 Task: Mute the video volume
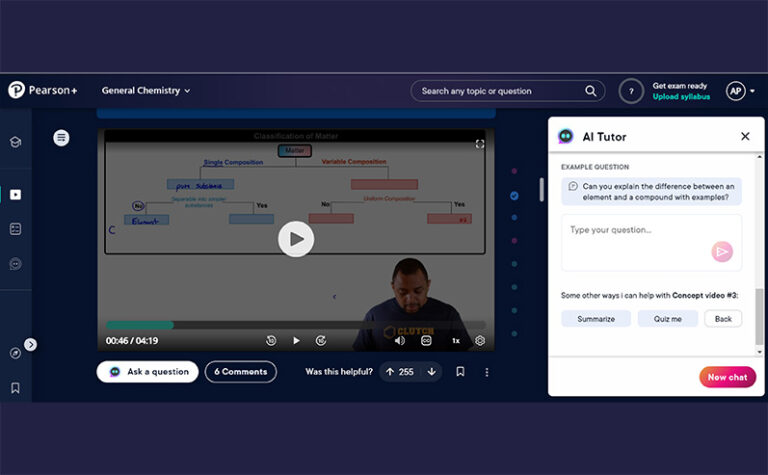coord(400,340)
